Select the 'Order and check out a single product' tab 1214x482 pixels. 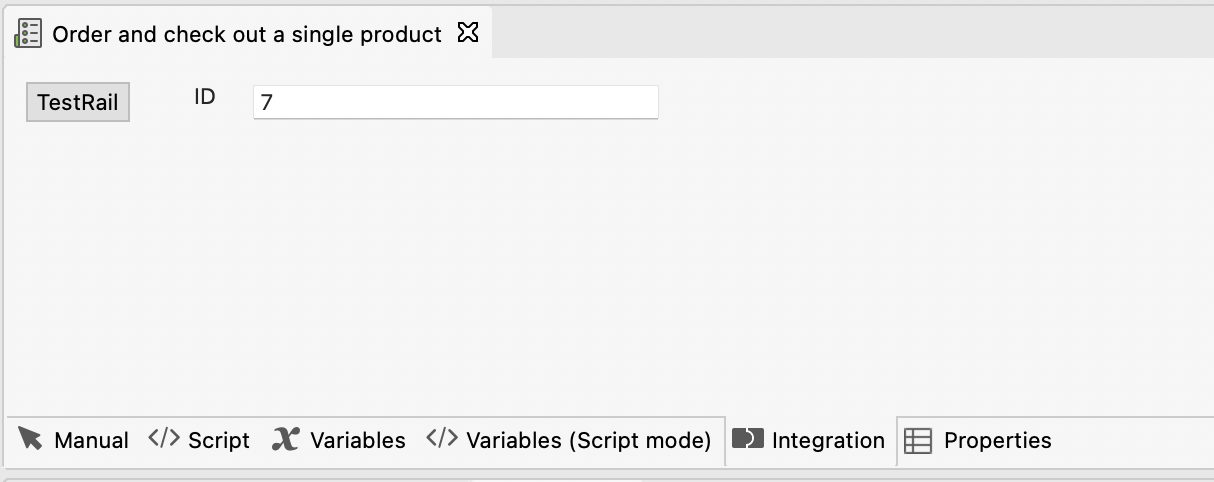point(246,34)
